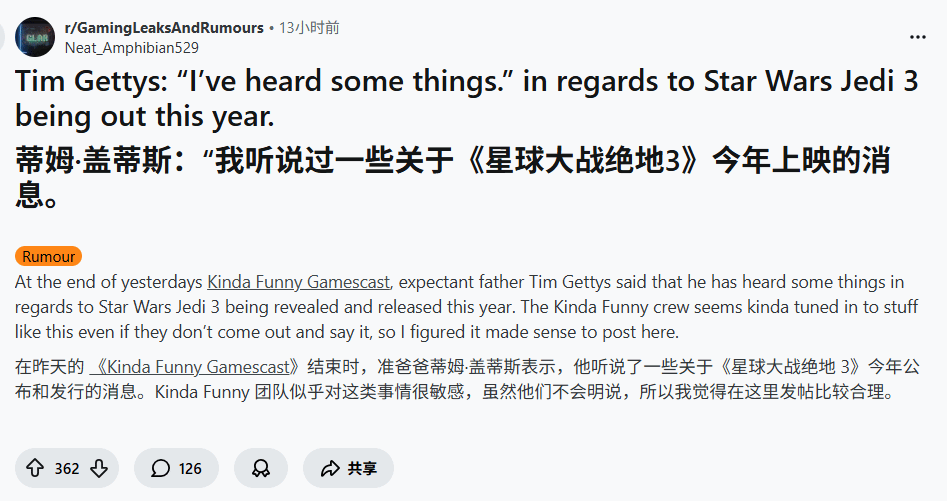947x501 pixels.
Task: Click the share arrow icon
Action: [330, 468]
